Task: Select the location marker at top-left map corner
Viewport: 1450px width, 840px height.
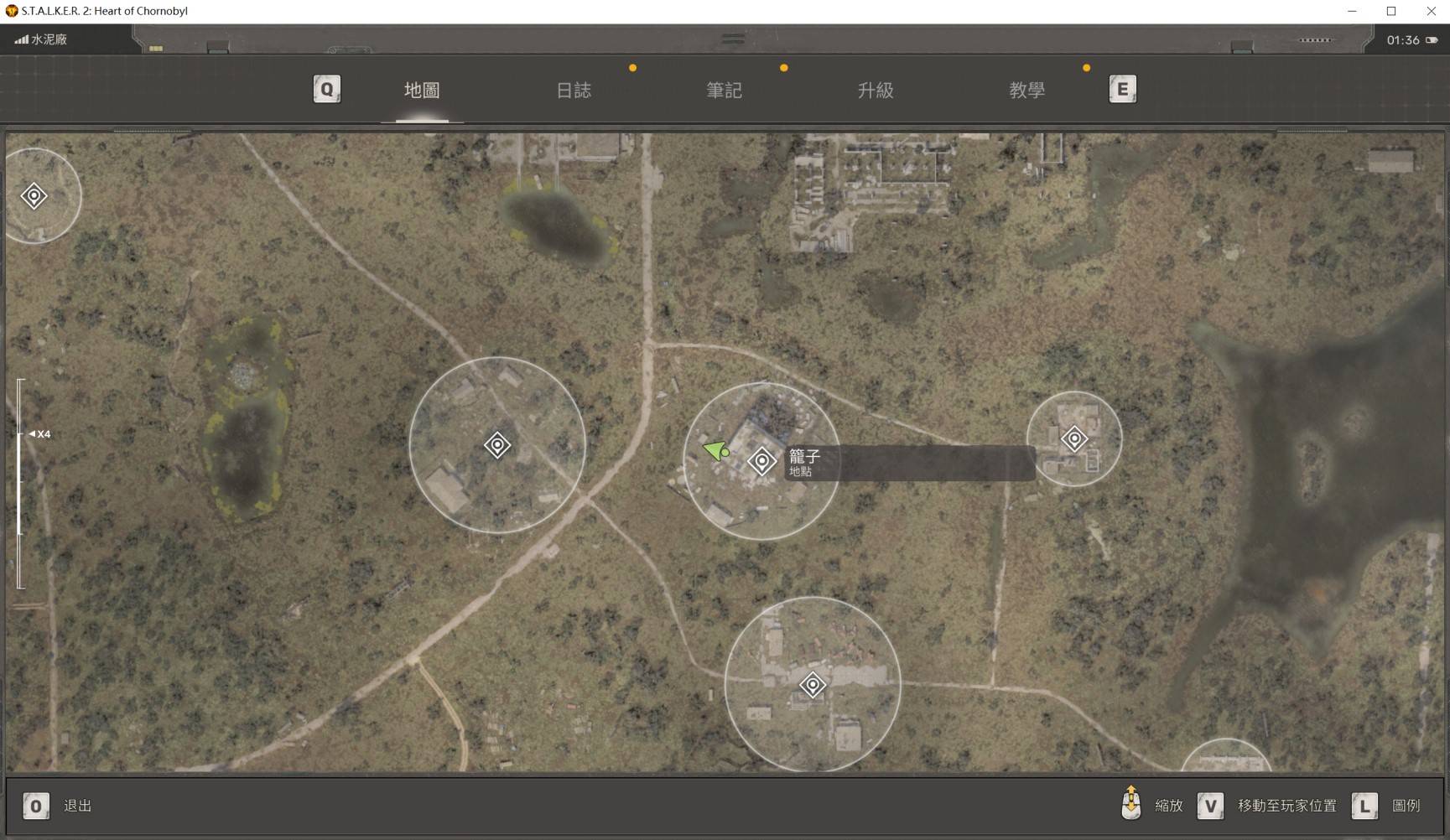Action: point(34,196)
